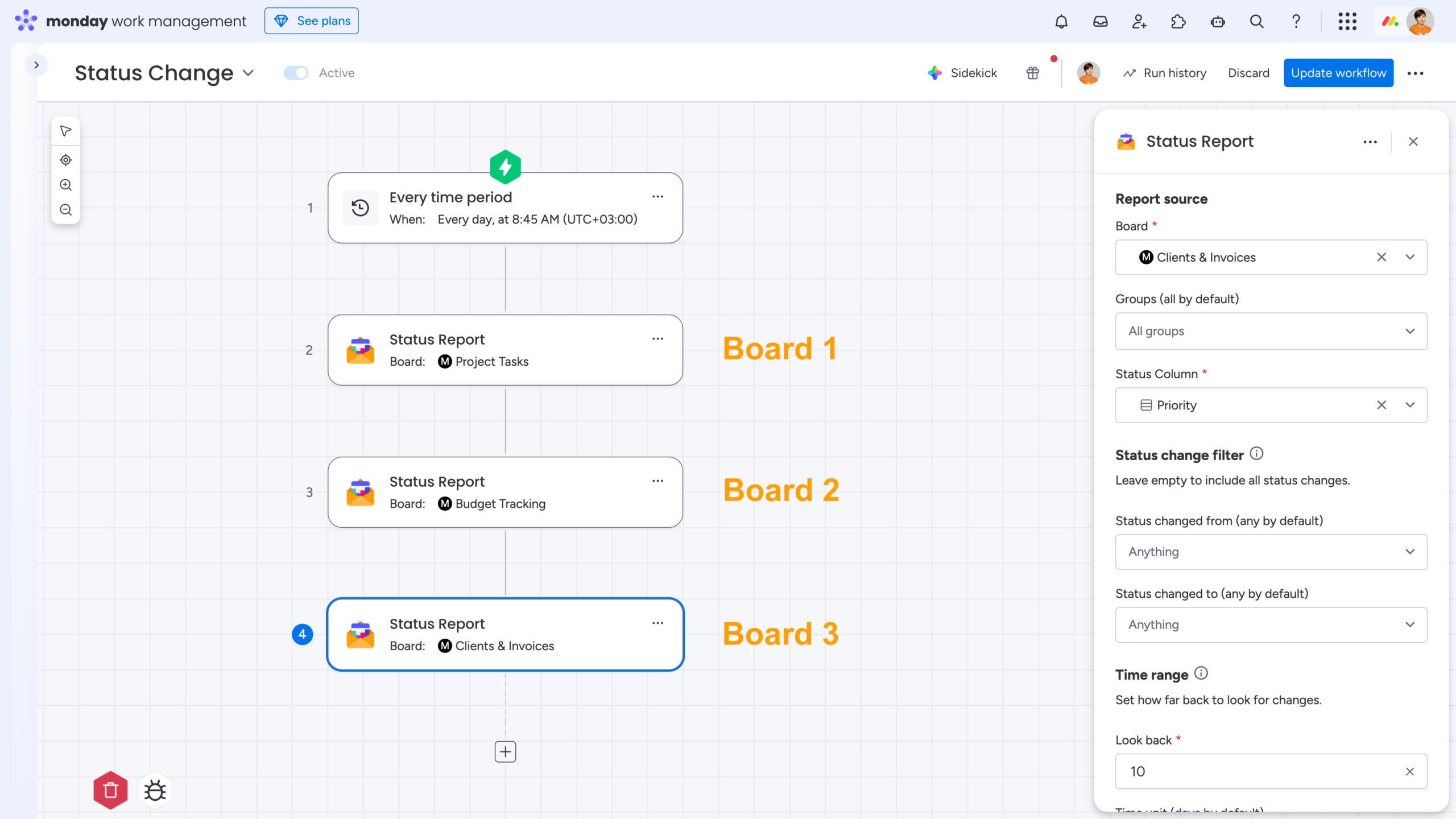Click the gift box icon
1456x819 pixels.
pos(1033,73)
